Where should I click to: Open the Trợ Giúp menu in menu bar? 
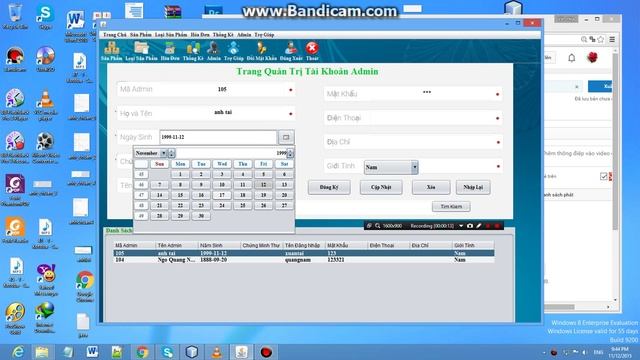coord(264,35)
